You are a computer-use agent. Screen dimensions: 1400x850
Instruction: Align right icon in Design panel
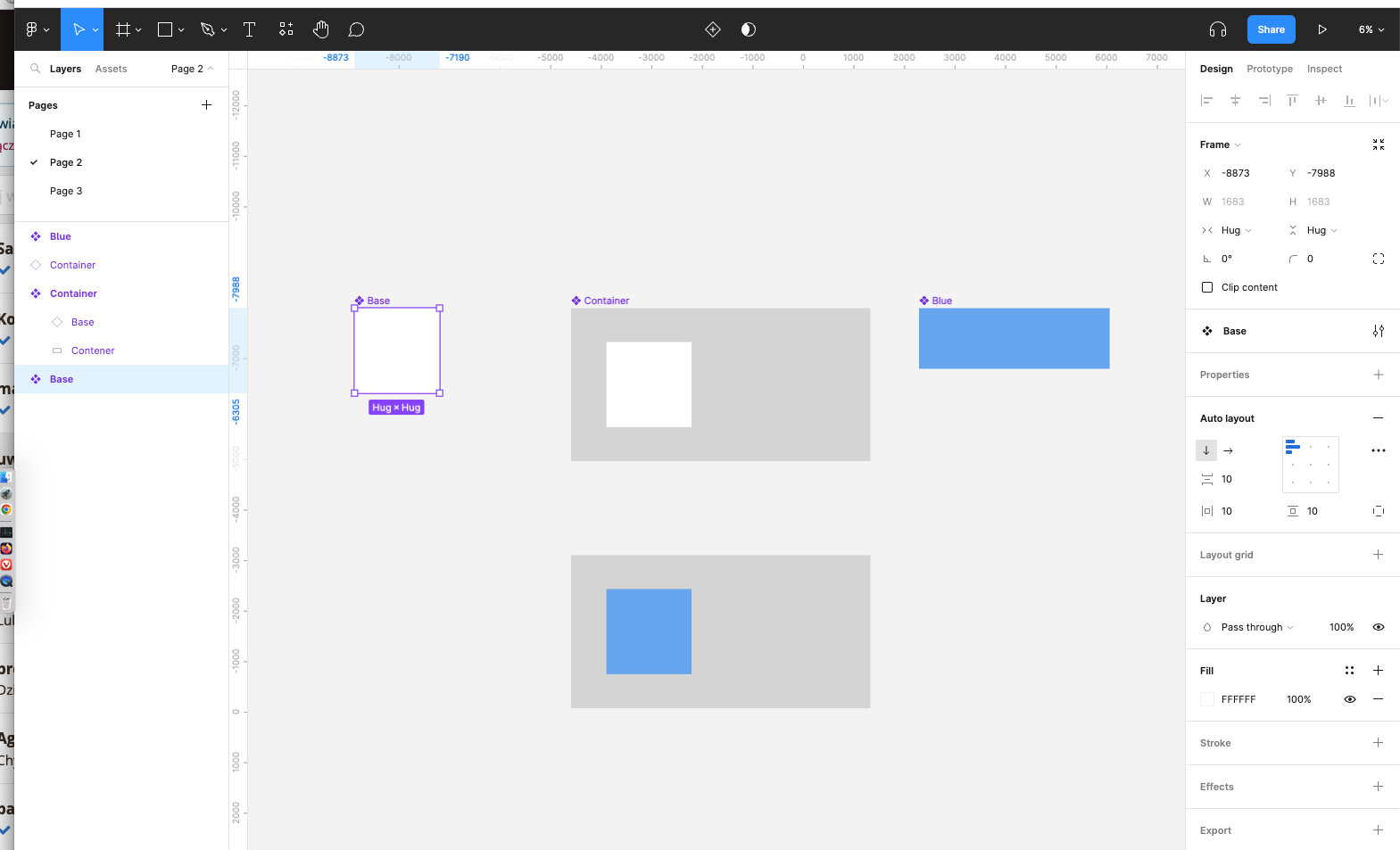tap(1264, 101)
